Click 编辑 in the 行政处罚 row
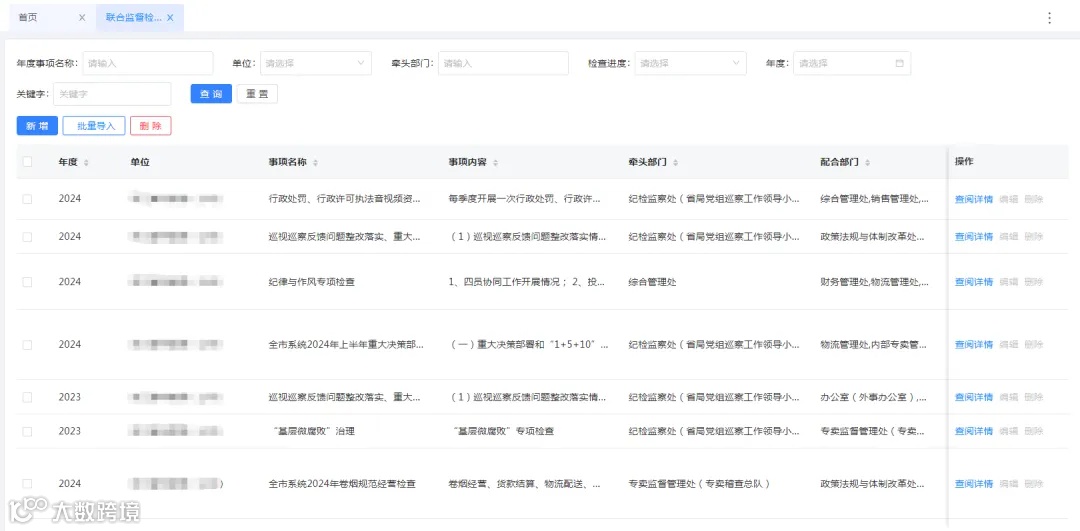Screen dimensions: 1080x531 coord(1008,199)
